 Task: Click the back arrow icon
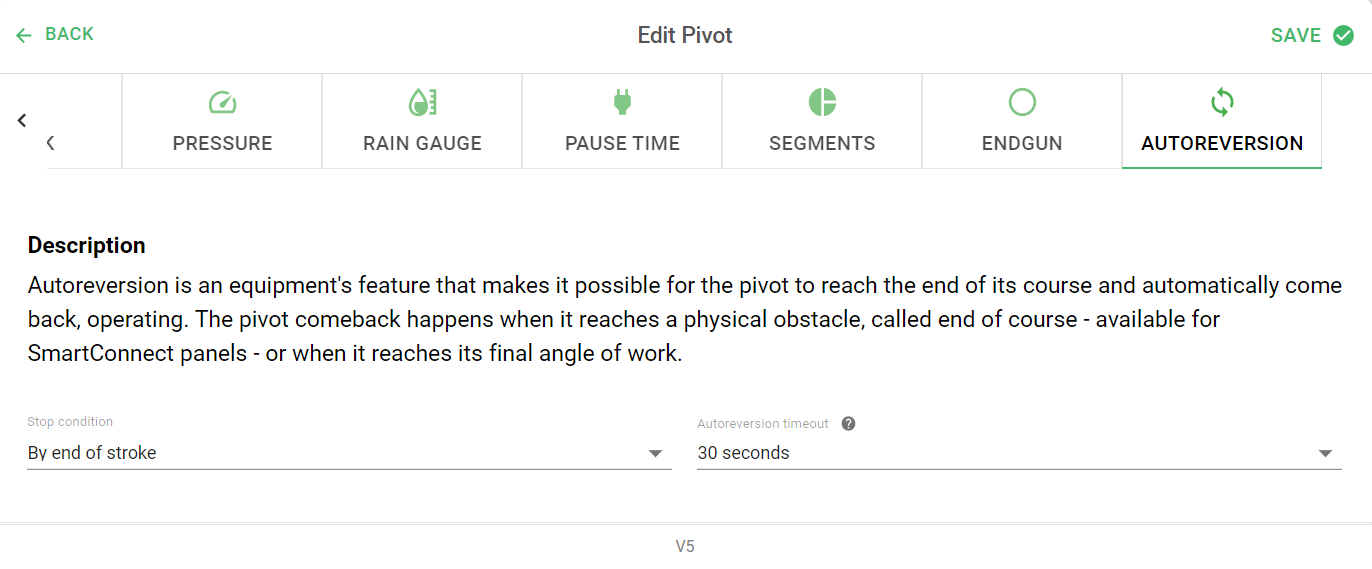[x=24, y=35]
